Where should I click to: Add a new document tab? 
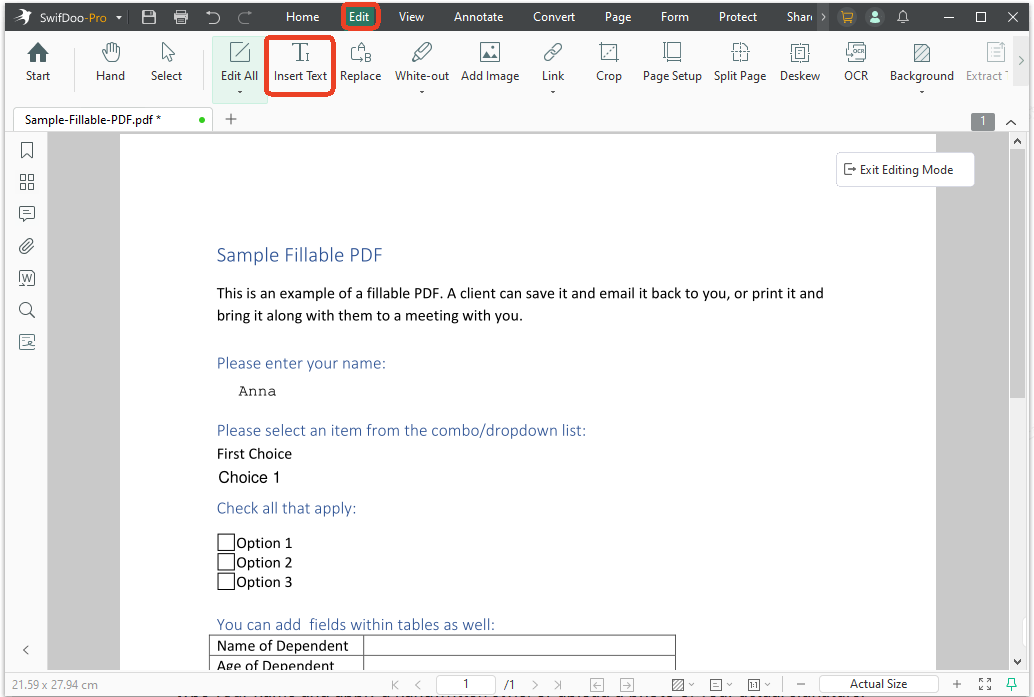click(x=231, y=119)
